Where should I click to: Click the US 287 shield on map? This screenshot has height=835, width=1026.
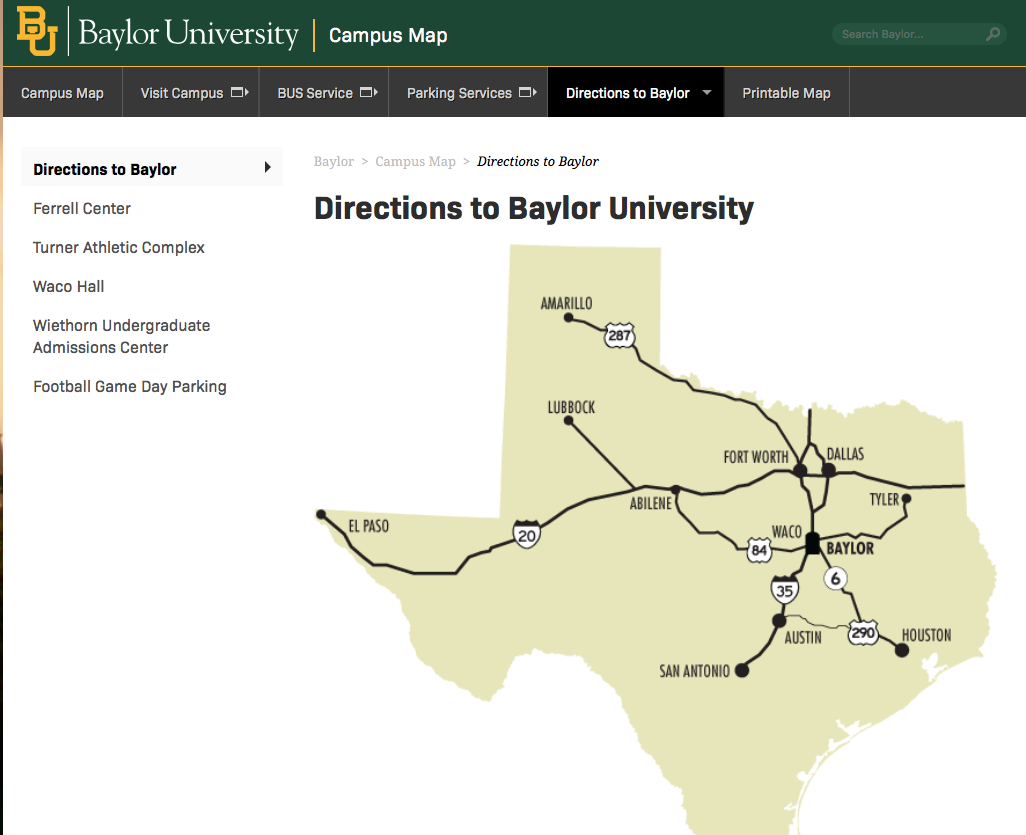620,335
